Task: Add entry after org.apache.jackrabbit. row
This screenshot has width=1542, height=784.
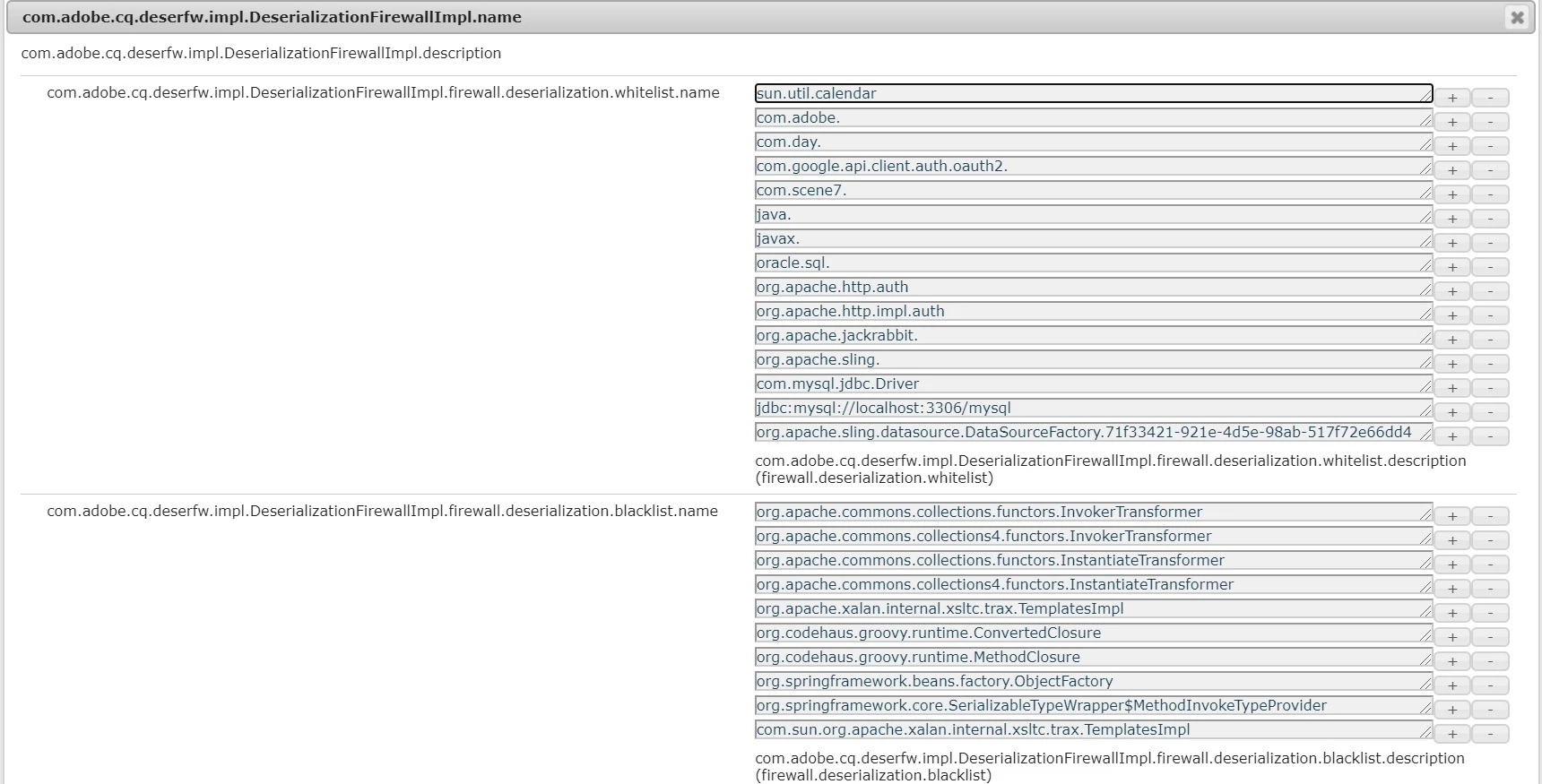Action: (1452, 340)
